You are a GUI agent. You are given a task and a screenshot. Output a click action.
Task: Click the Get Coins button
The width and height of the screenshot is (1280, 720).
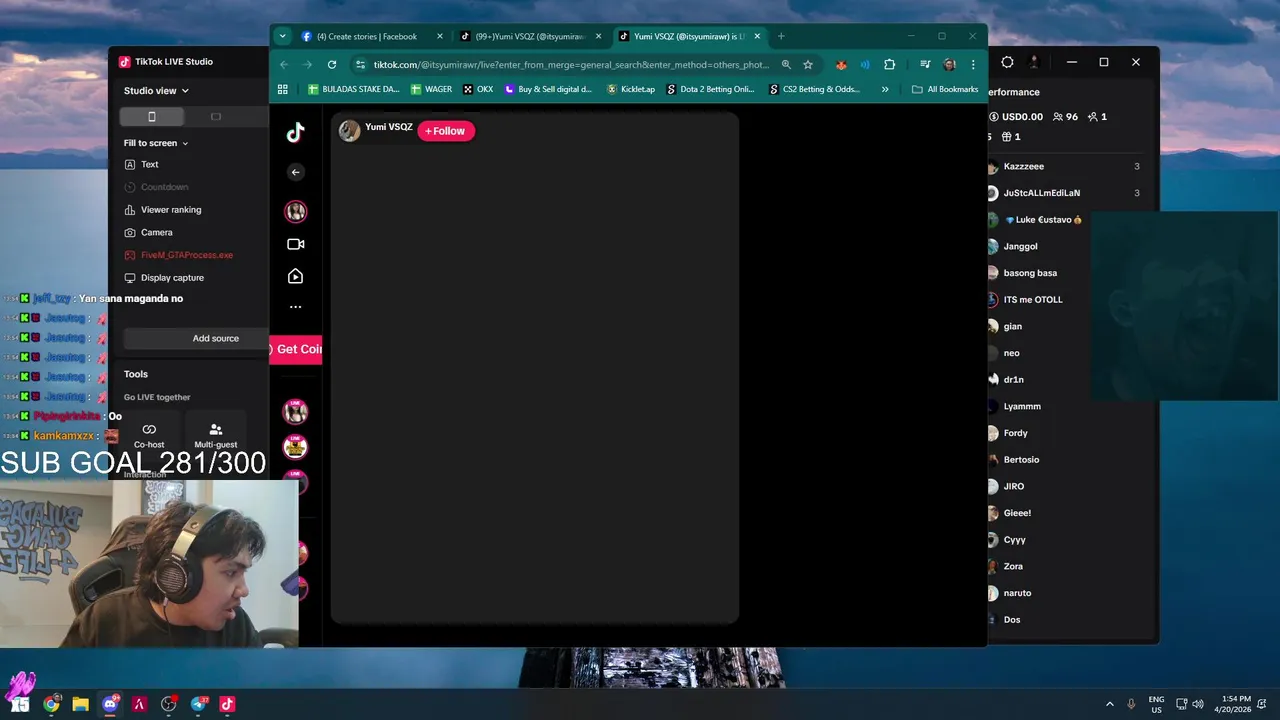coord(296,349)
